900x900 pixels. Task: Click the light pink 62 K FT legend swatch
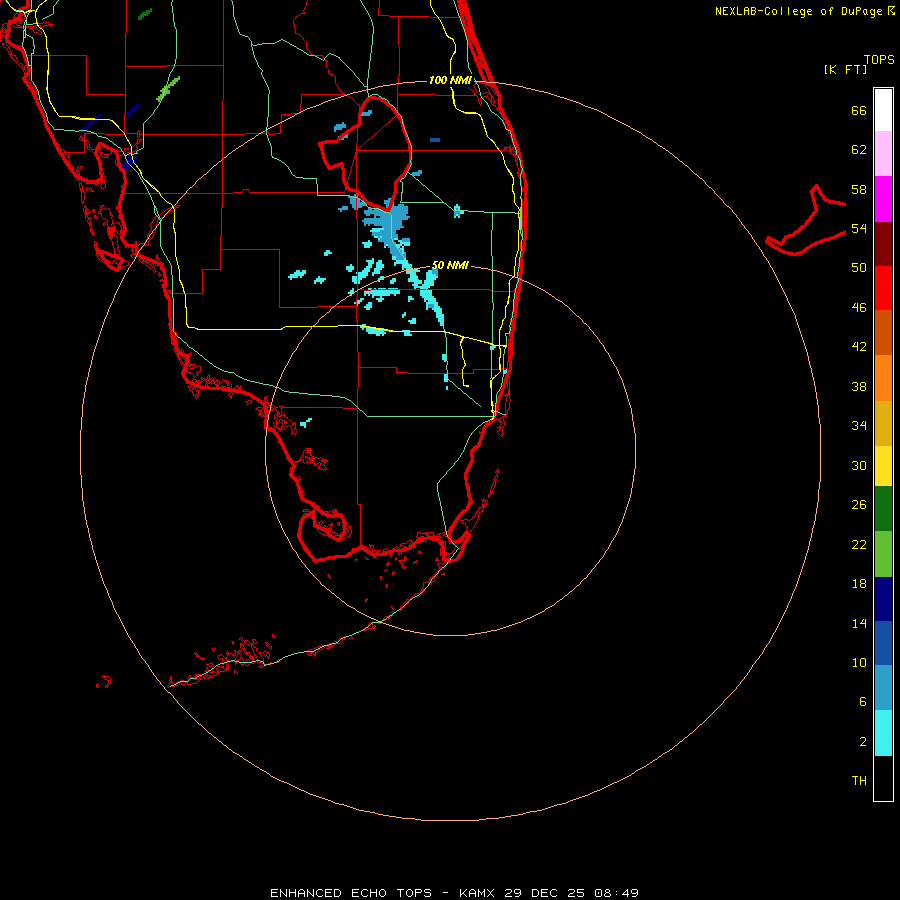click(883, 153)
